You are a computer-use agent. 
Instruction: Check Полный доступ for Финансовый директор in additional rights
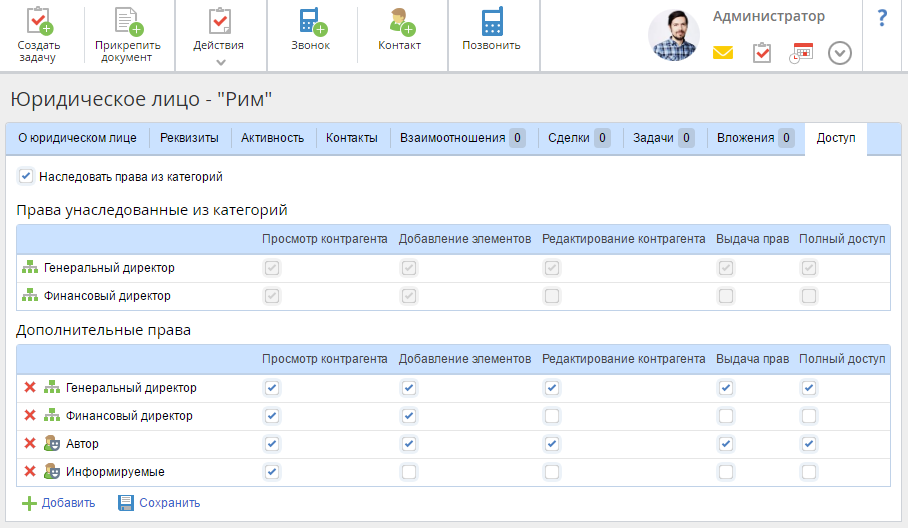coord(808,416)
